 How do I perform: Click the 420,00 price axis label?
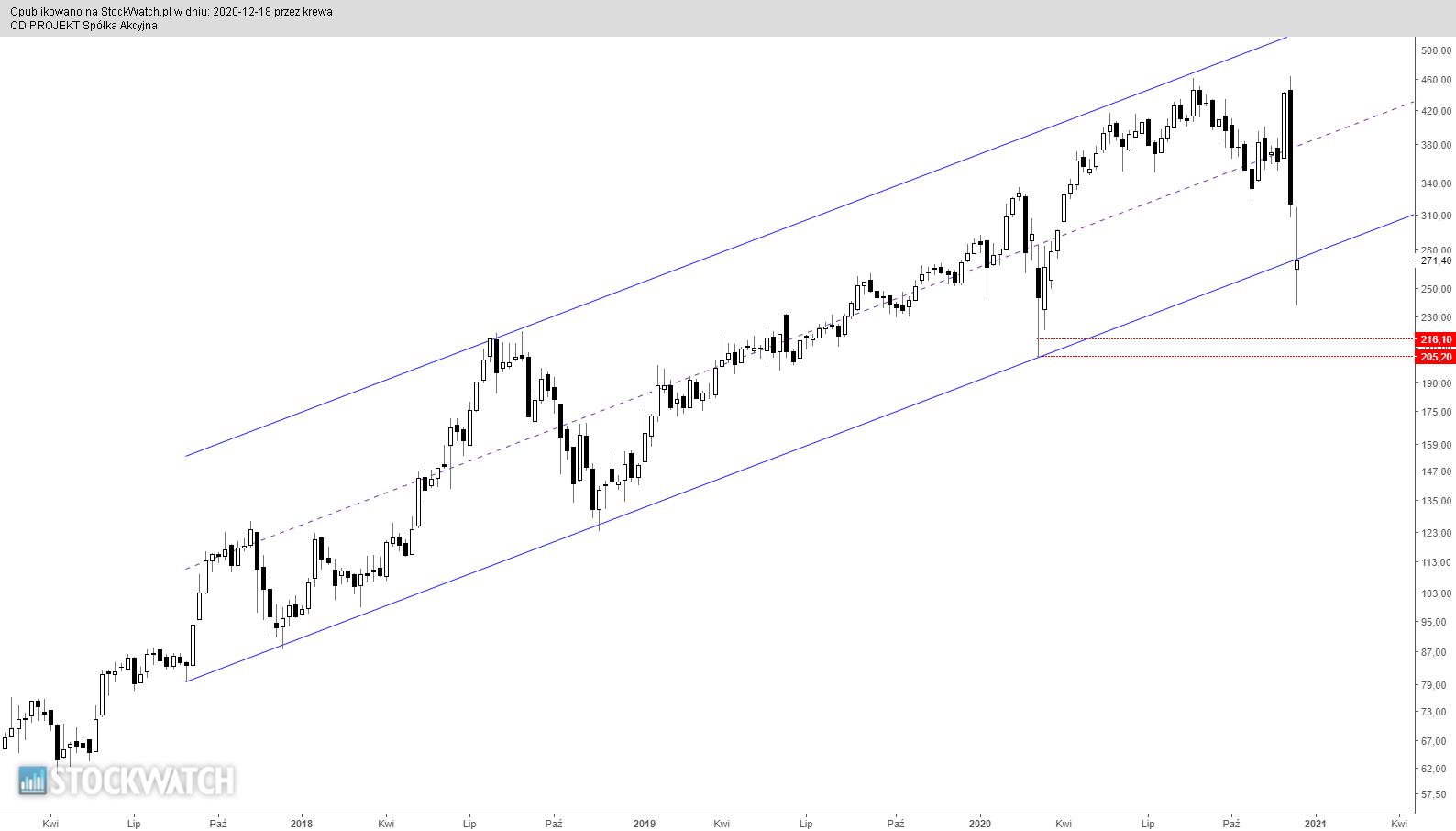coord(1436,111)
